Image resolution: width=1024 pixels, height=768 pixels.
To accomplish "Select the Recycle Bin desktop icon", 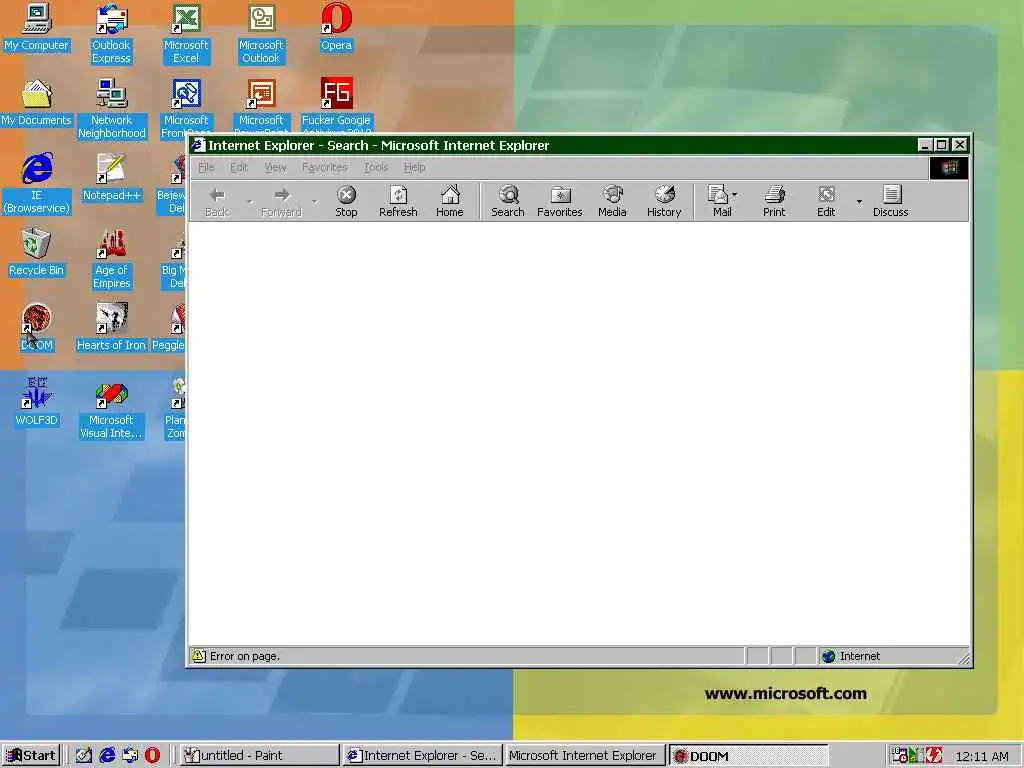I will tap(36, 252).
